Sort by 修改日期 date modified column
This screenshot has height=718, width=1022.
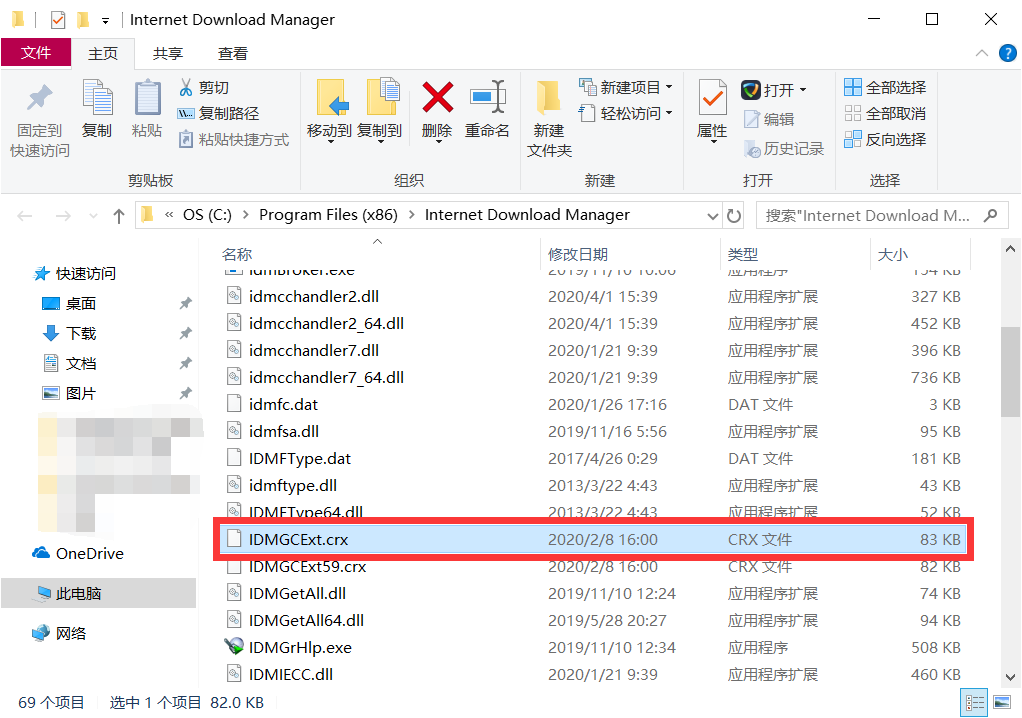tap(577, 254)
